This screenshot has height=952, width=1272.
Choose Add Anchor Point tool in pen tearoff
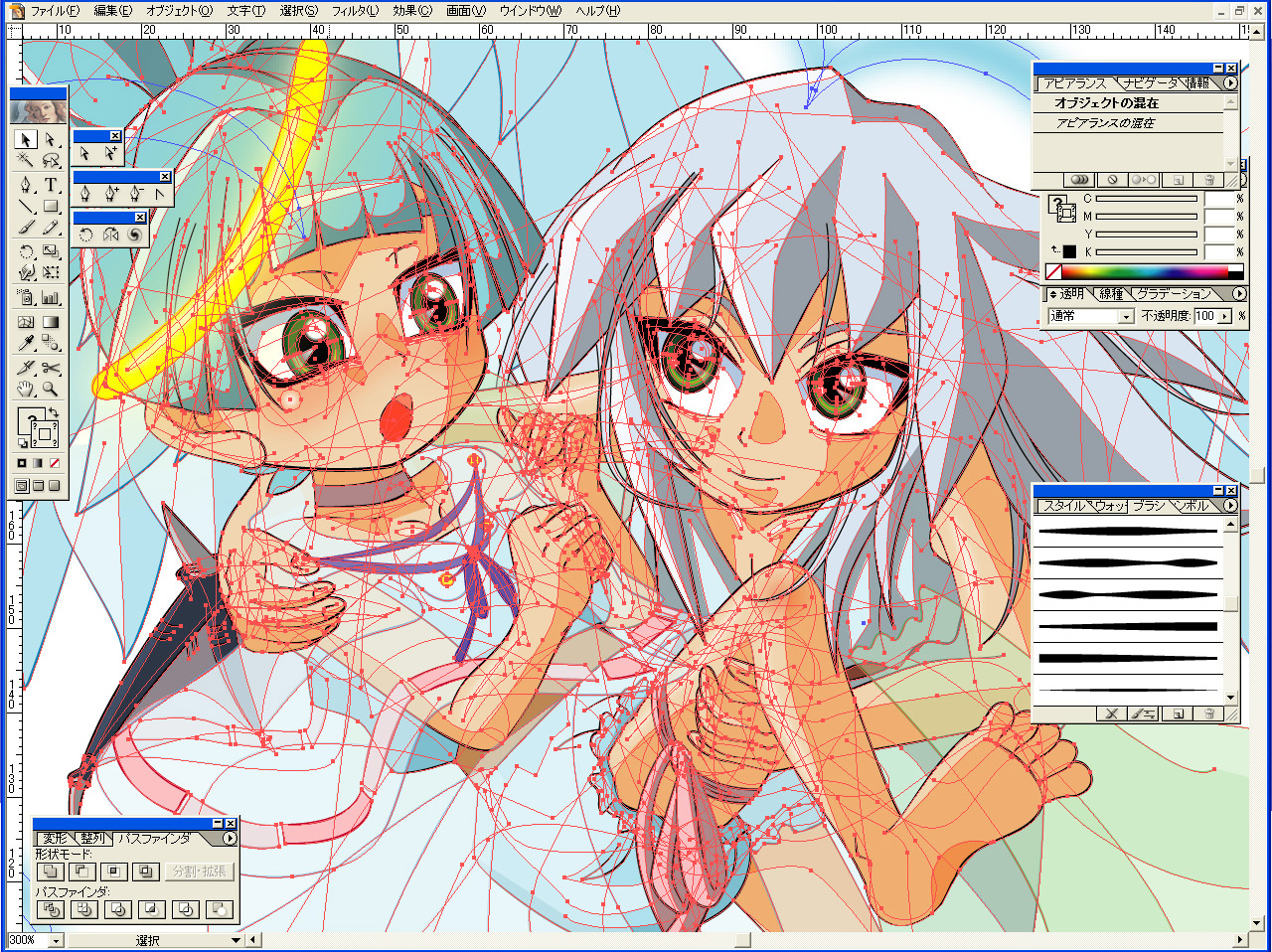[x=110, y=193]
